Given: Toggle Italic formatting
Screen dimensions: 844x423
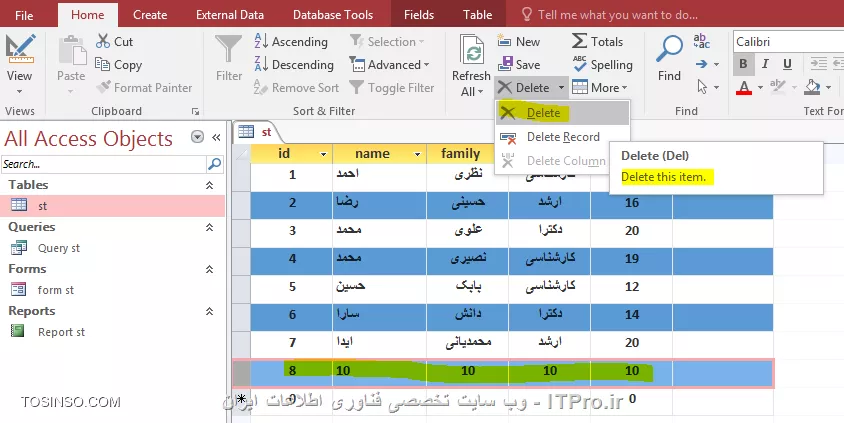Looking at the screenshot, I should click(x=765, y=64).
